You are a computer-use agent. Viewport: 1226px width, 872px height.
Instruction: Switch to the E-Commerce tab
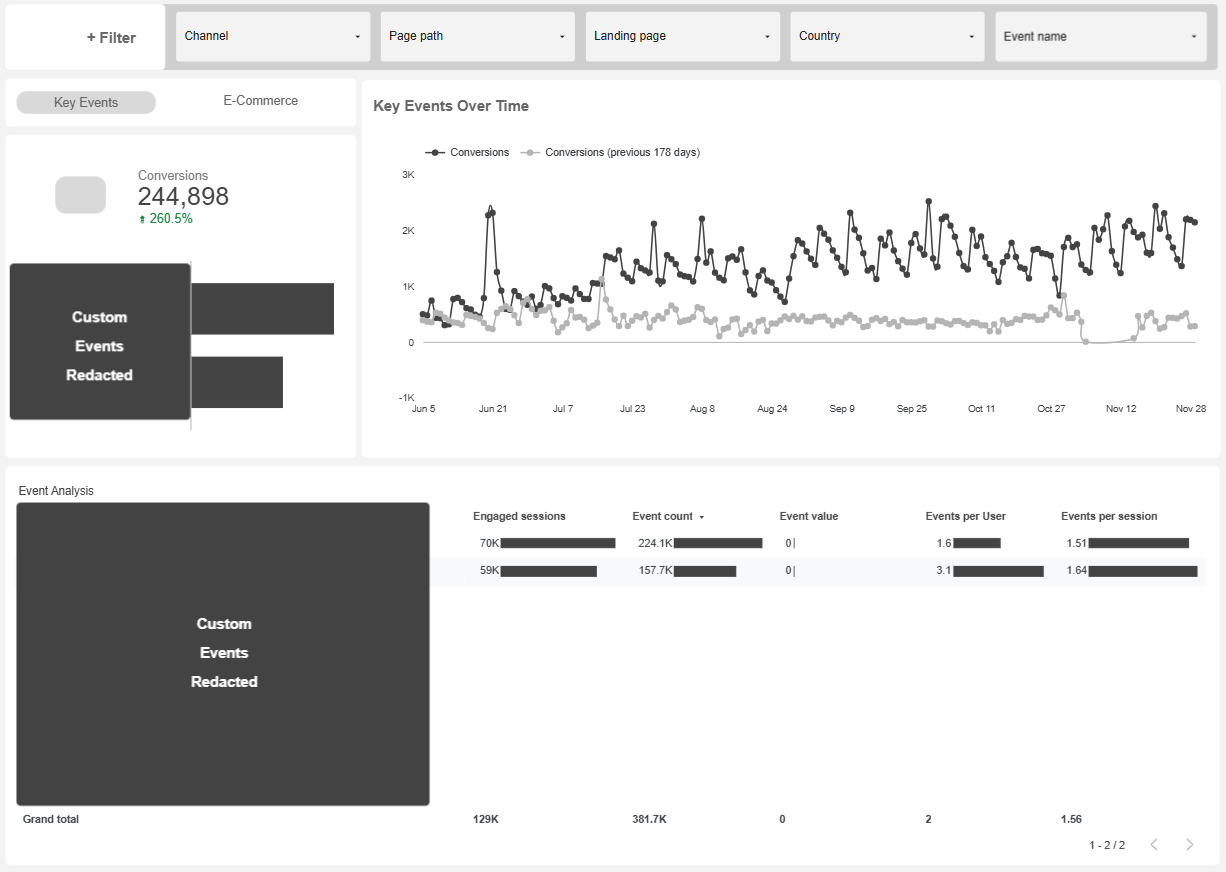(x=261, y=100)
